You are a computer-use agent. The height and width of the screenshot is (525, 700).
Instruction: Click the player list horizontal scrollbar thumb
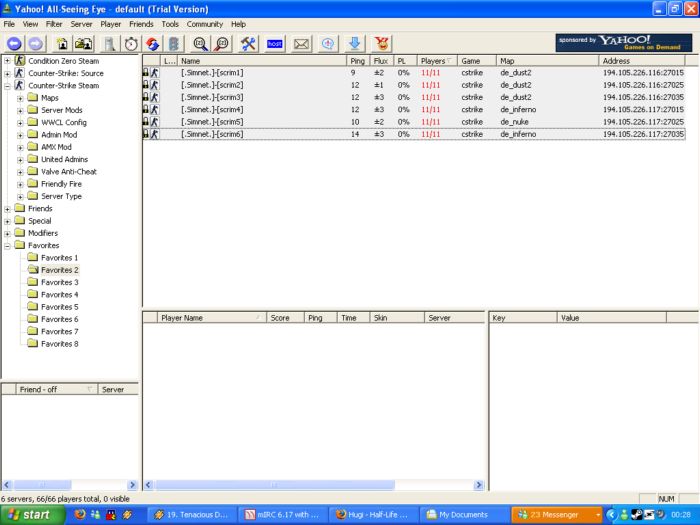(275, 485)
